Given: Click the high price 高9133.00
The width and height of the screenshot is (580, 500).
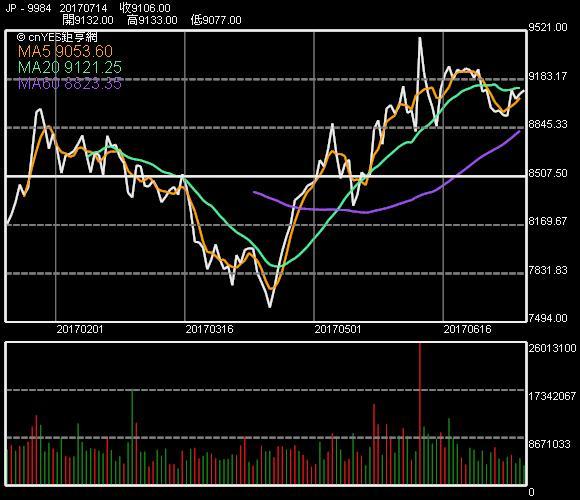Looking at the screenshot, I should [152, 20].
